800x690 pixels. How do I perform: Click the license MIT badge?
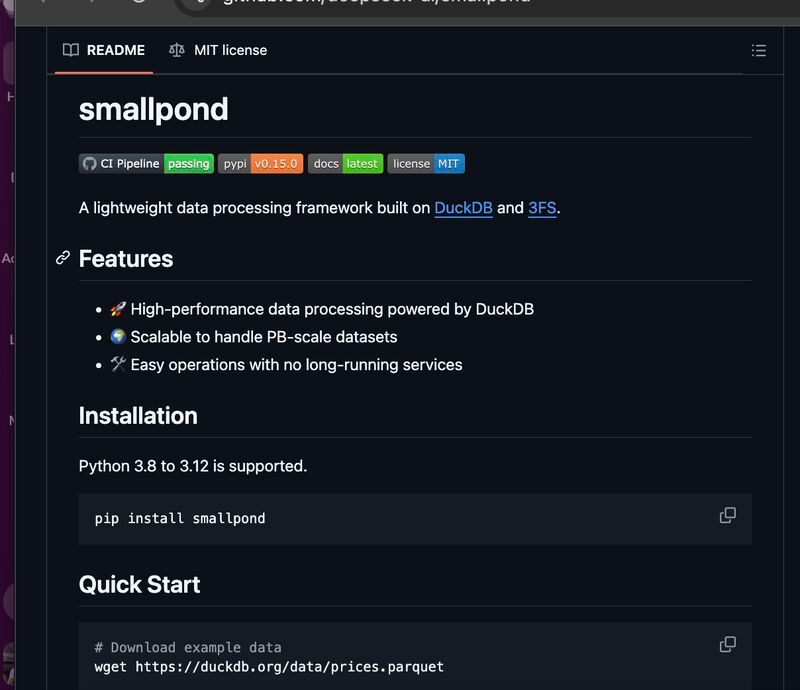[426, 163]
